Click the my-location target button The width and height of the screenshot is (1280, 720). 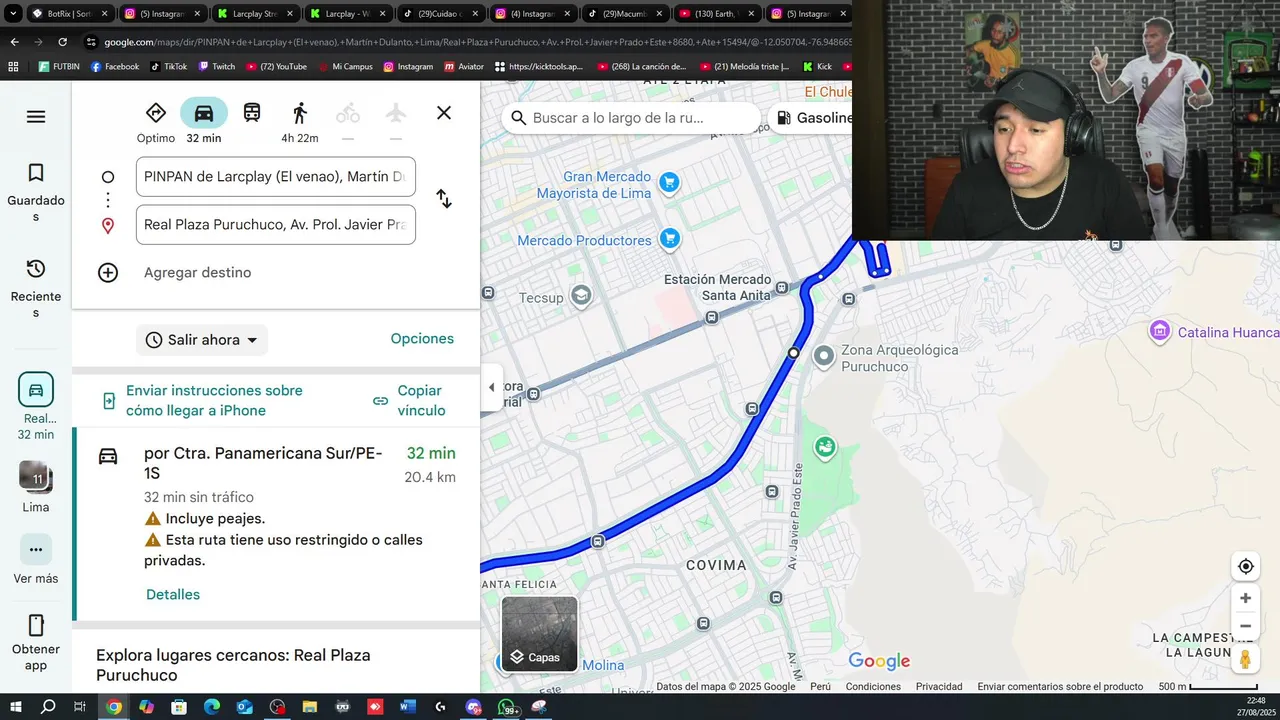coord(1245,566)
